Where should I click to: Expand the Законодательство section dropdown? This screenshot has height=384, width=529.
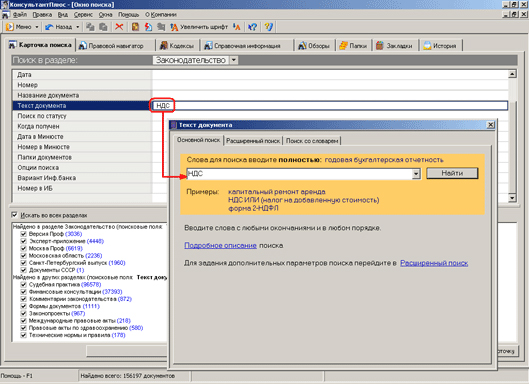(233, 60)
